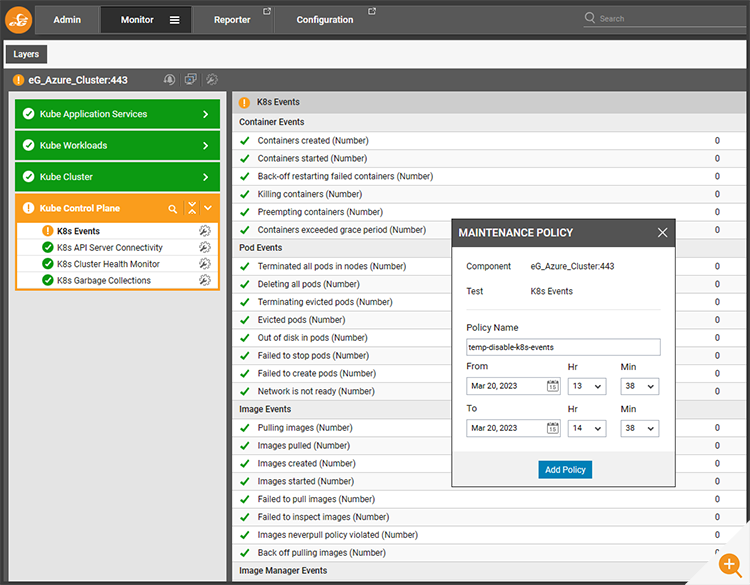This screenshot has width=750, height=585.
Task: Select K8s Garbage Collections test
Action: click(x=104, y=280)
